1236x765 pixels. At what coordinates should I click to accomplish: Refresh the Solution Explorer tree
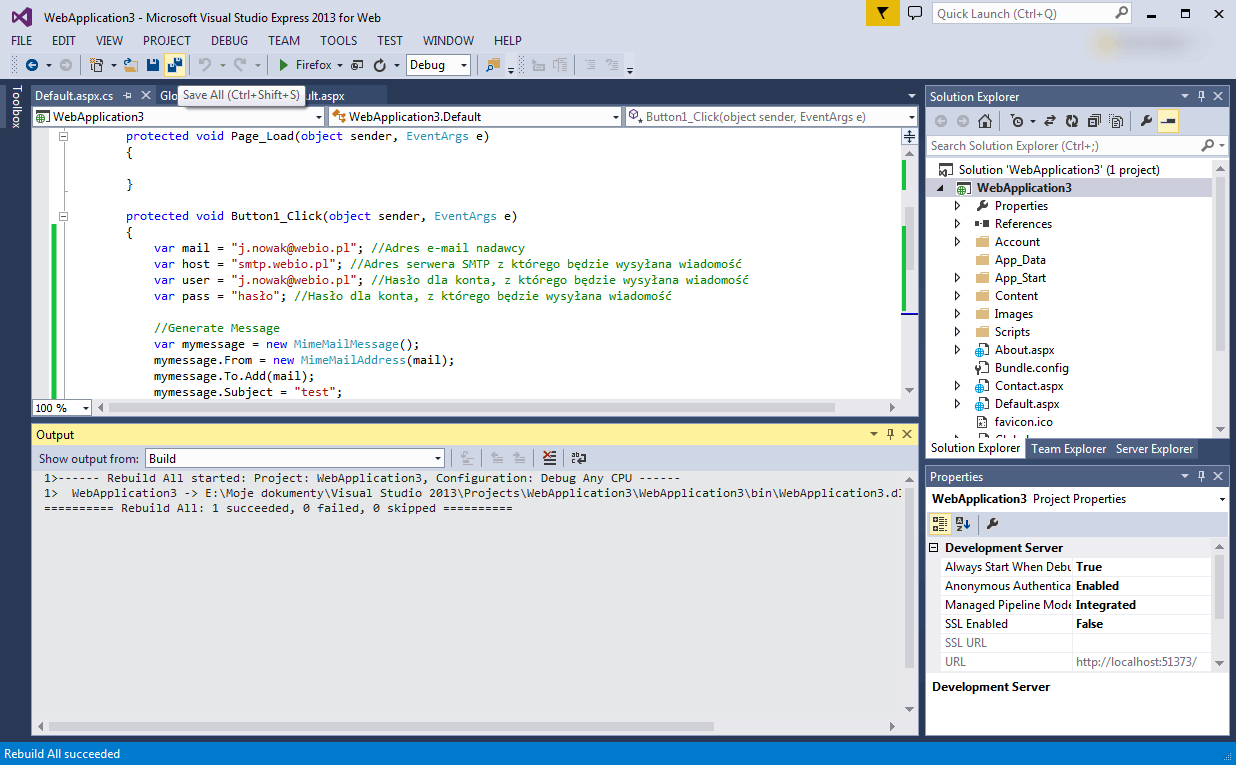(x=1072, y=121)
